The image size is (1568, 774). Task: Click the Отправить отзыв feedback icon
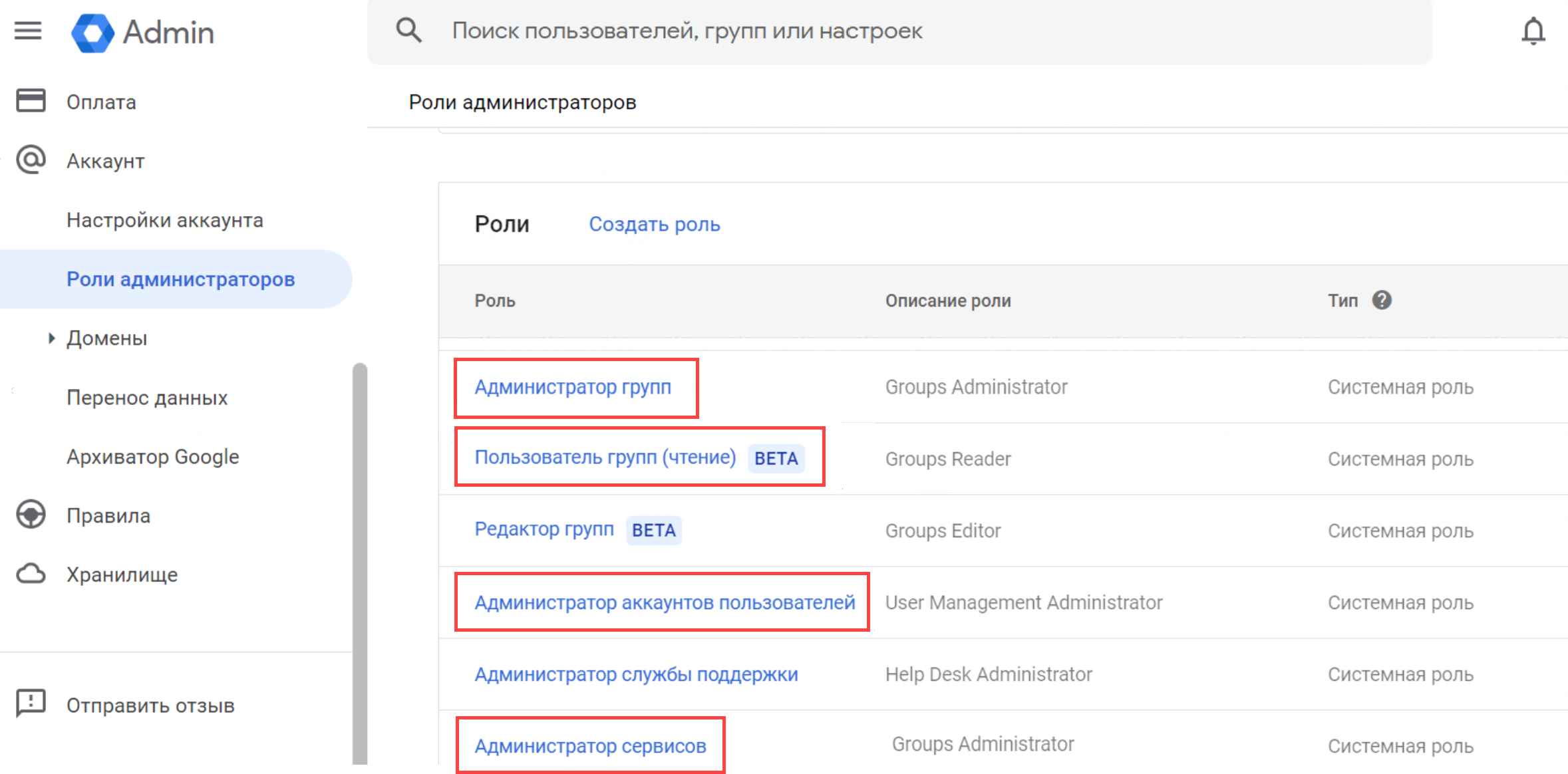click(x=31, y=704)
